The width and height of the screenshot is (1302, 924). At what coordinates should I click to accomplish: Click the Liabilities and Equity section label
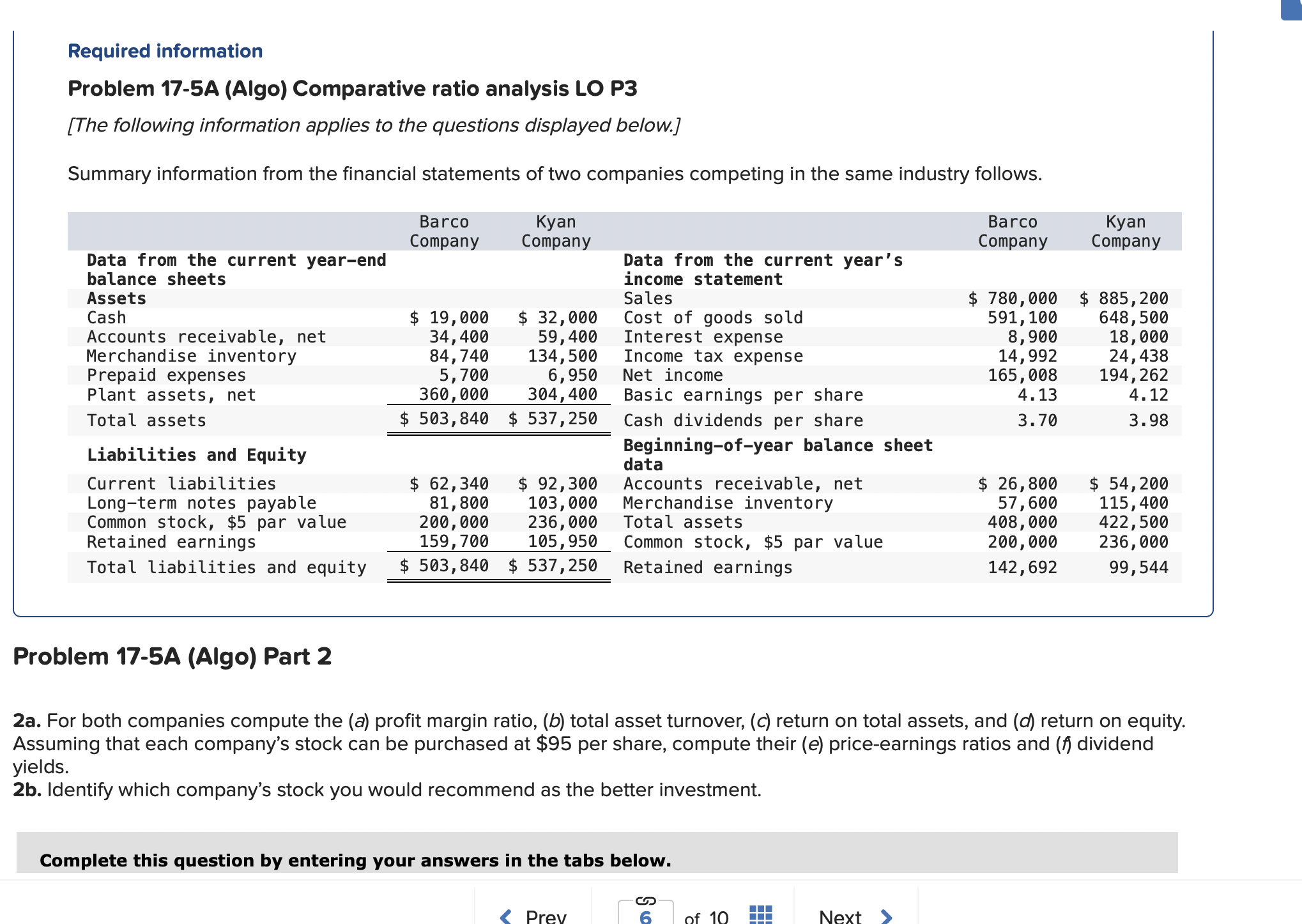pyautogui.click(x=197, y=455)
